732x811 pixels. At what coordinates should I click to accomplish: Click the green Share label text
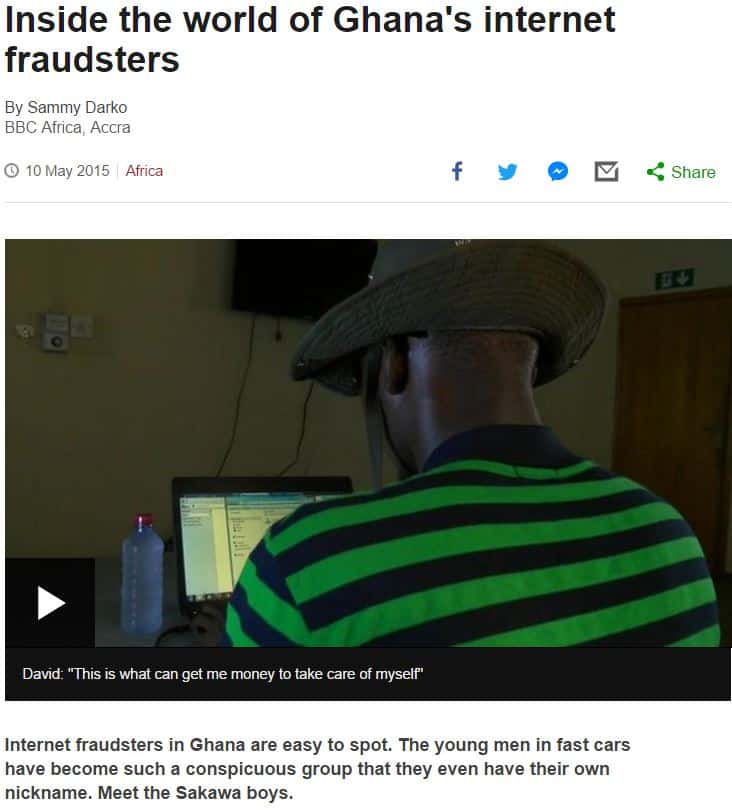[693, 172]
